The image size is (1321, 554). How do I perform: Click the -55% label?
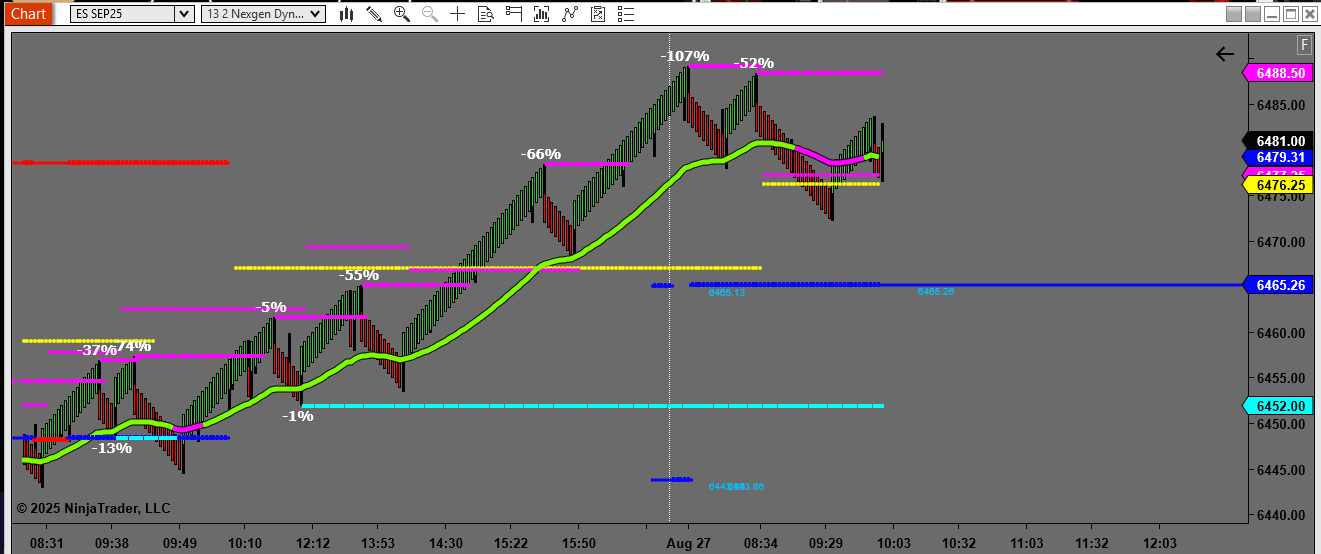click(x=359, y=275)
